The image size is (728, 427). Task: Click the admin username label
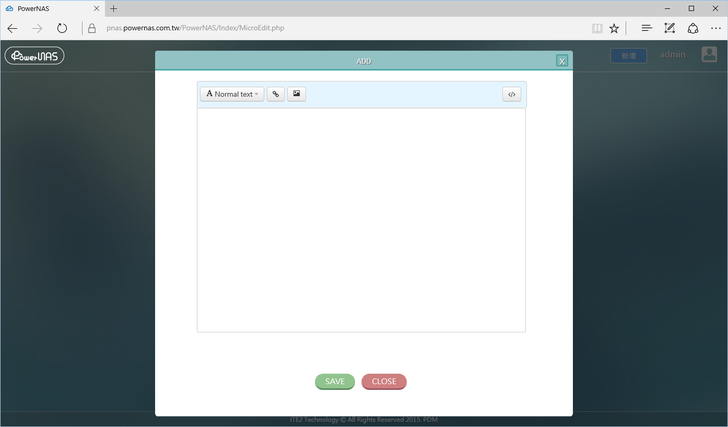672,54
